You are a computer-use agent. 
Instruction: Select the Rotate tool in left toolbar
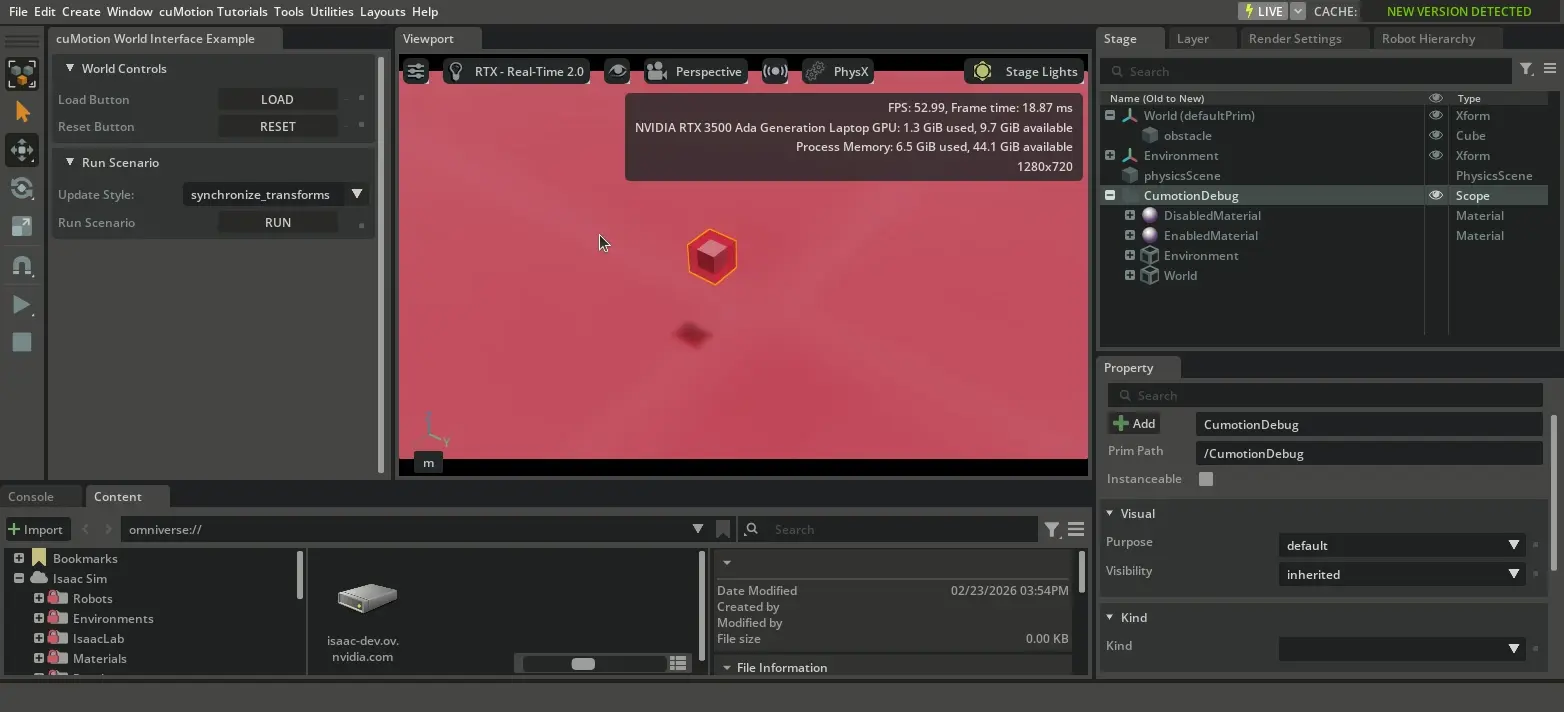(x=21, y=189)
